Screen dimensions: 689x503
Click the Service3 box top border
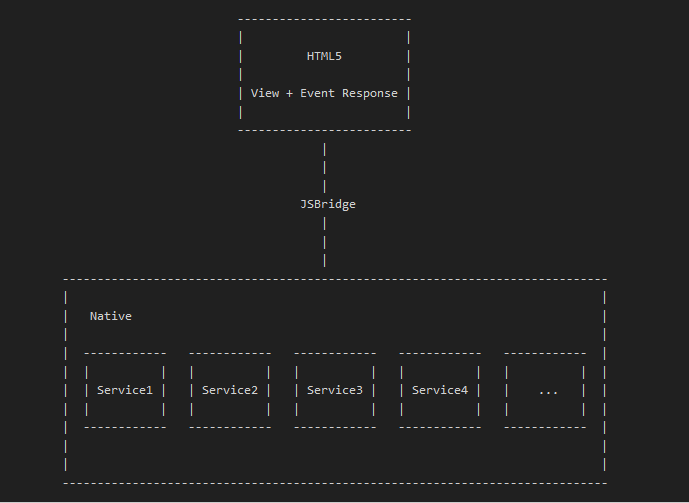335,353
